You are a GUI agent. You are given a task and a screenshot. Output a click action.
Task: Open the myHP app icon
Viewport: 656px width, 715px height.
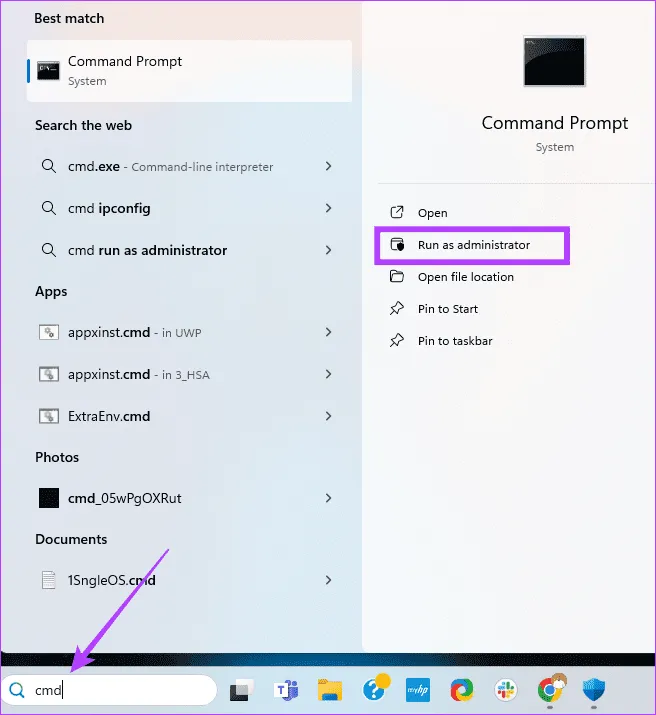coord(418,690)
